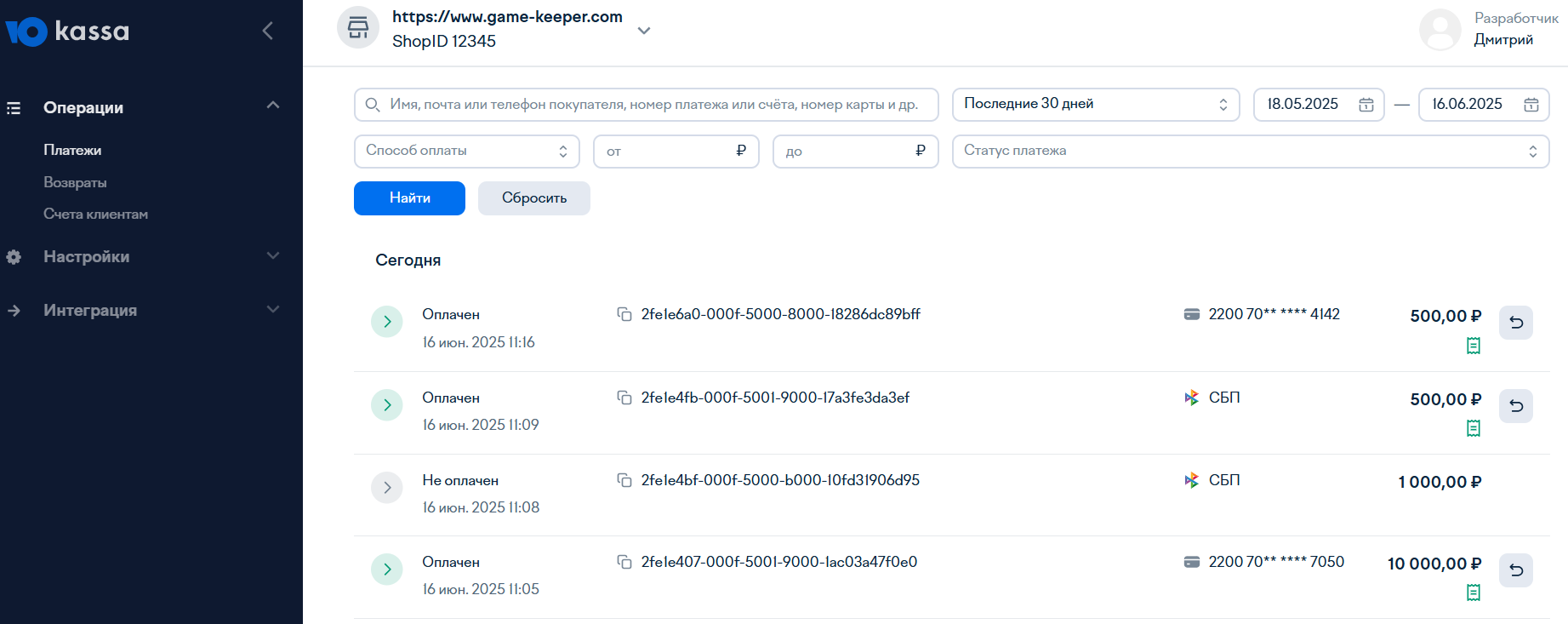
Task: Open the Возвраты menu item
Action: (75, 182)
